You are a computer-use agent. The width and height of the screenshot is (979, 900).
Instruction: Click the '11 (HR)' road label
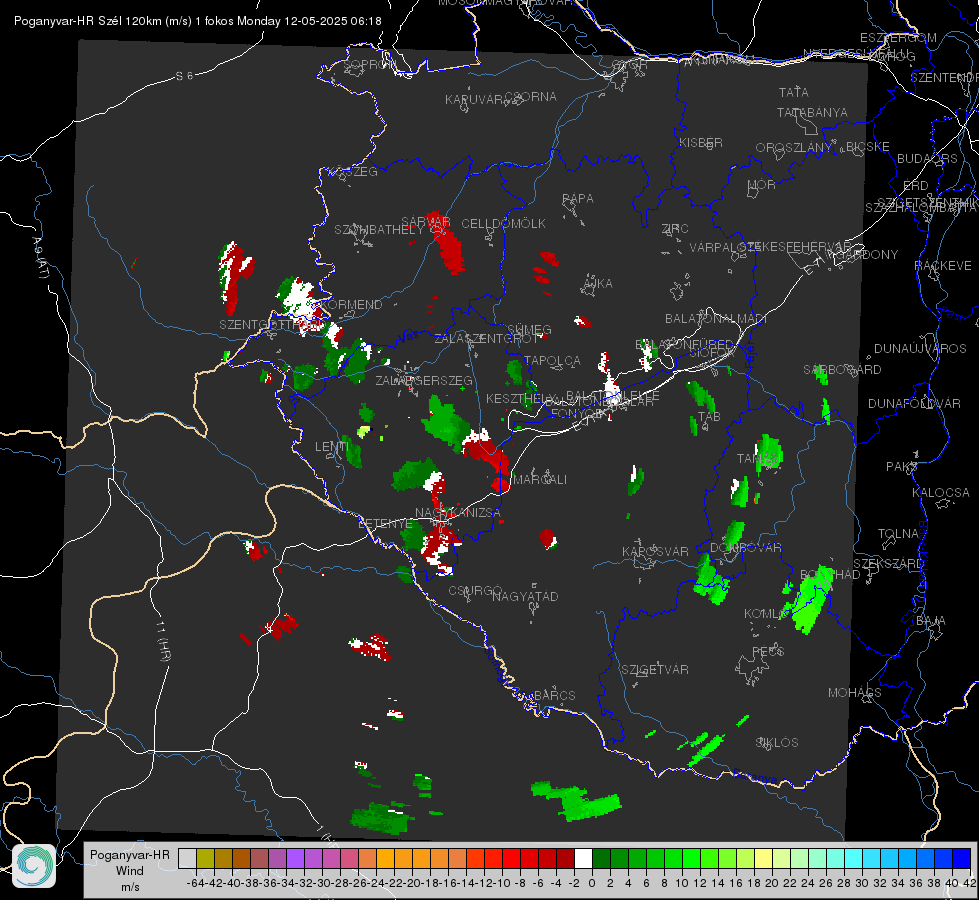point(164,641)
